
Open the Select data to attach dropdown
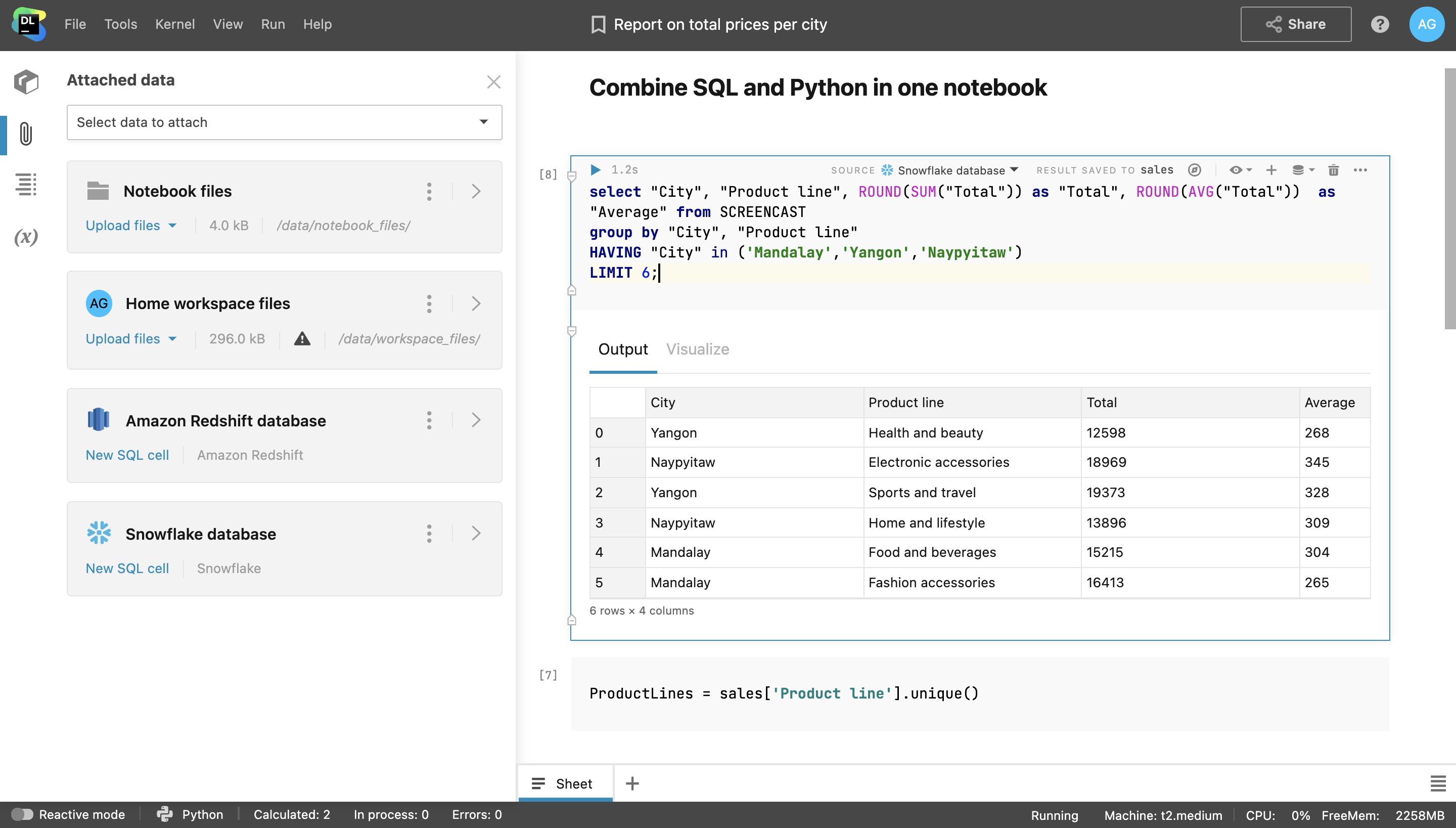click(284, 122)
